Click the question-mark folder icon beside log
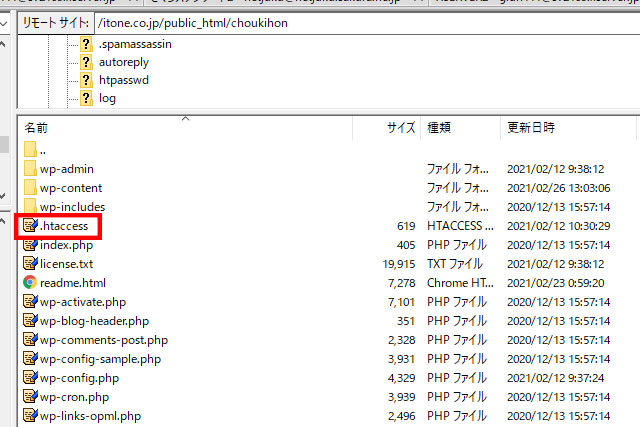 (86, 98)
